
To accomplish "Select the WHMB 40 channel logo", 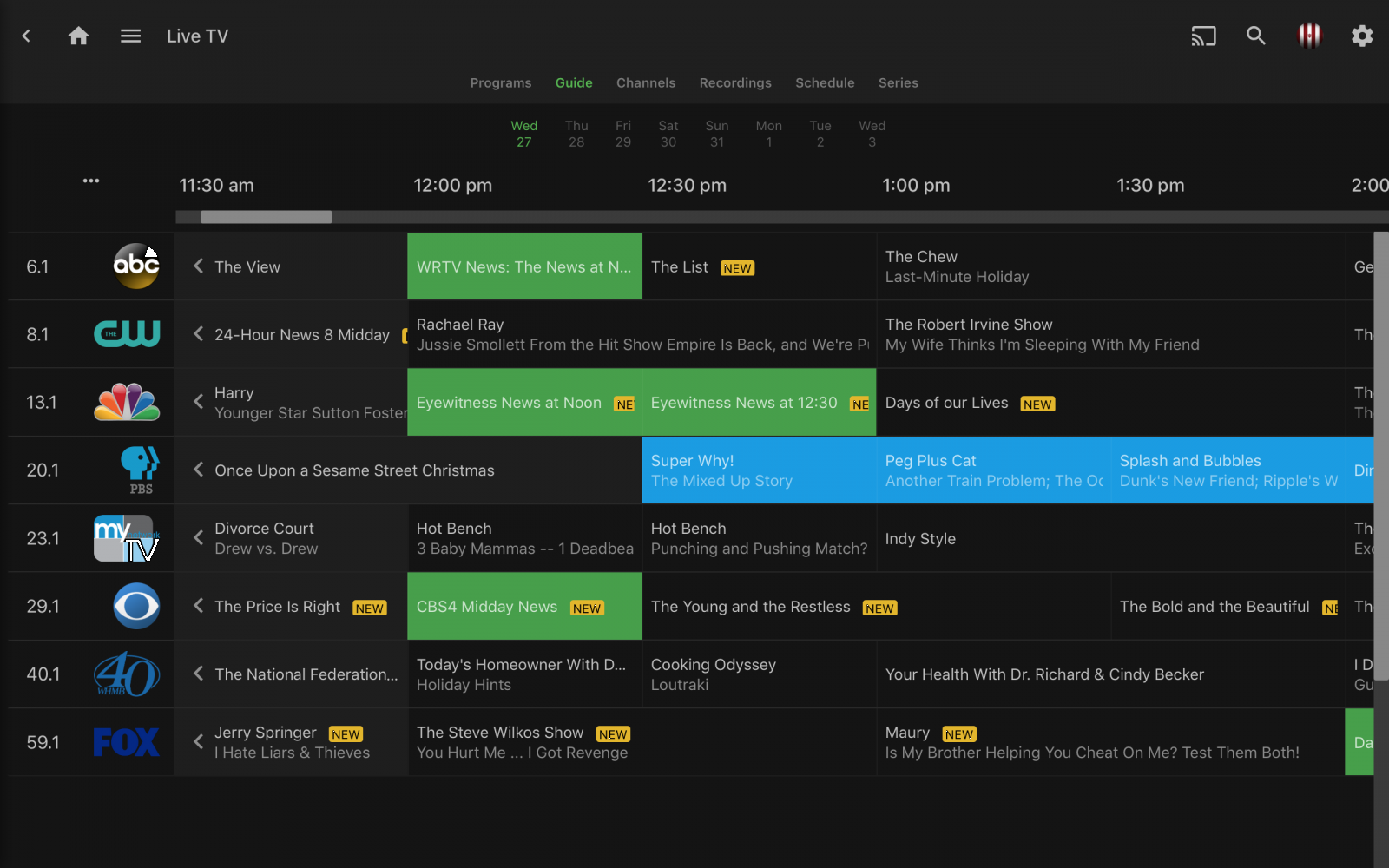I will click(x=127, y=674).
